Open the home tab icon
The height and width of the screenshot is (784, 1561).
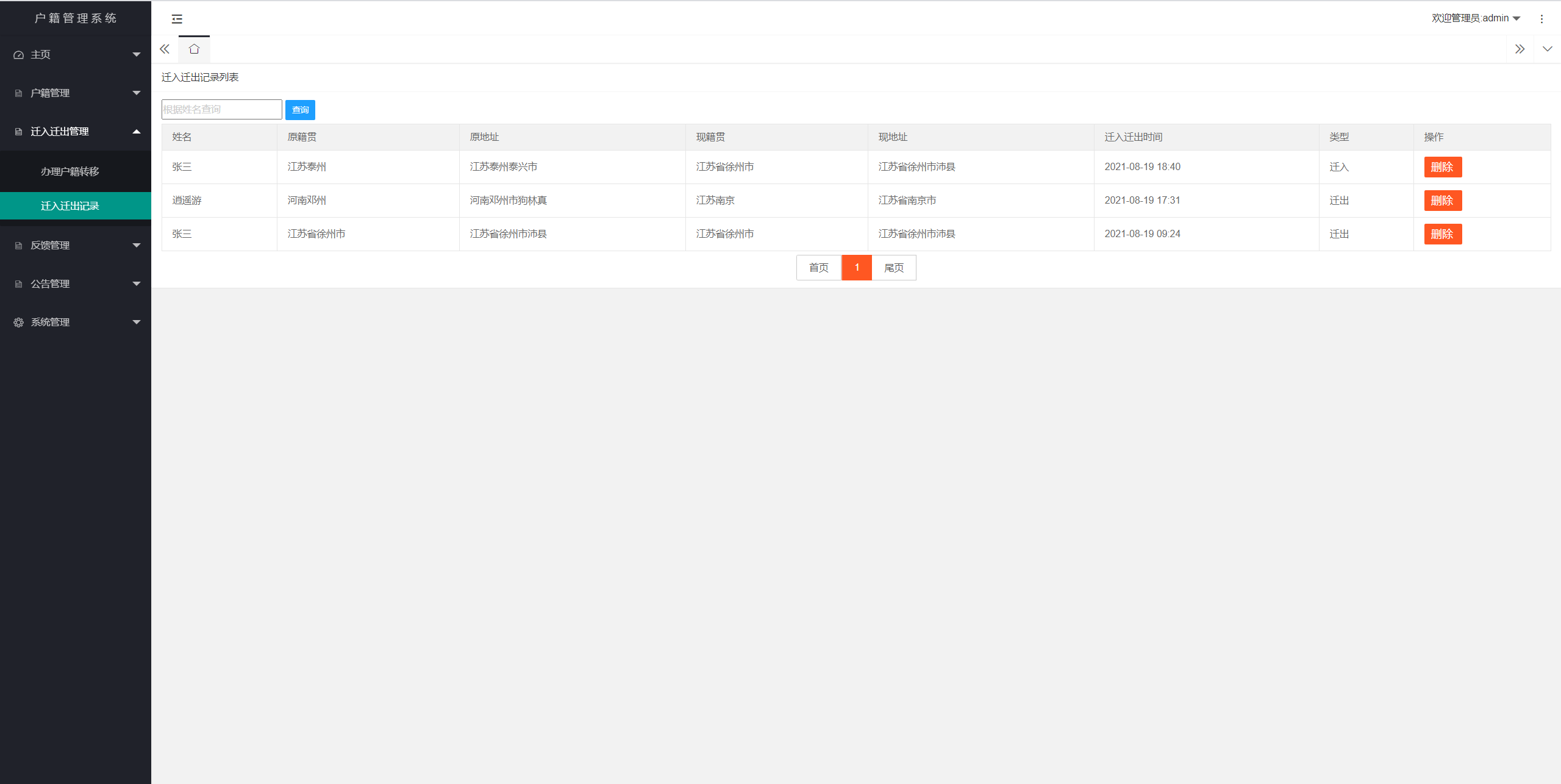(x=194, y=49)
